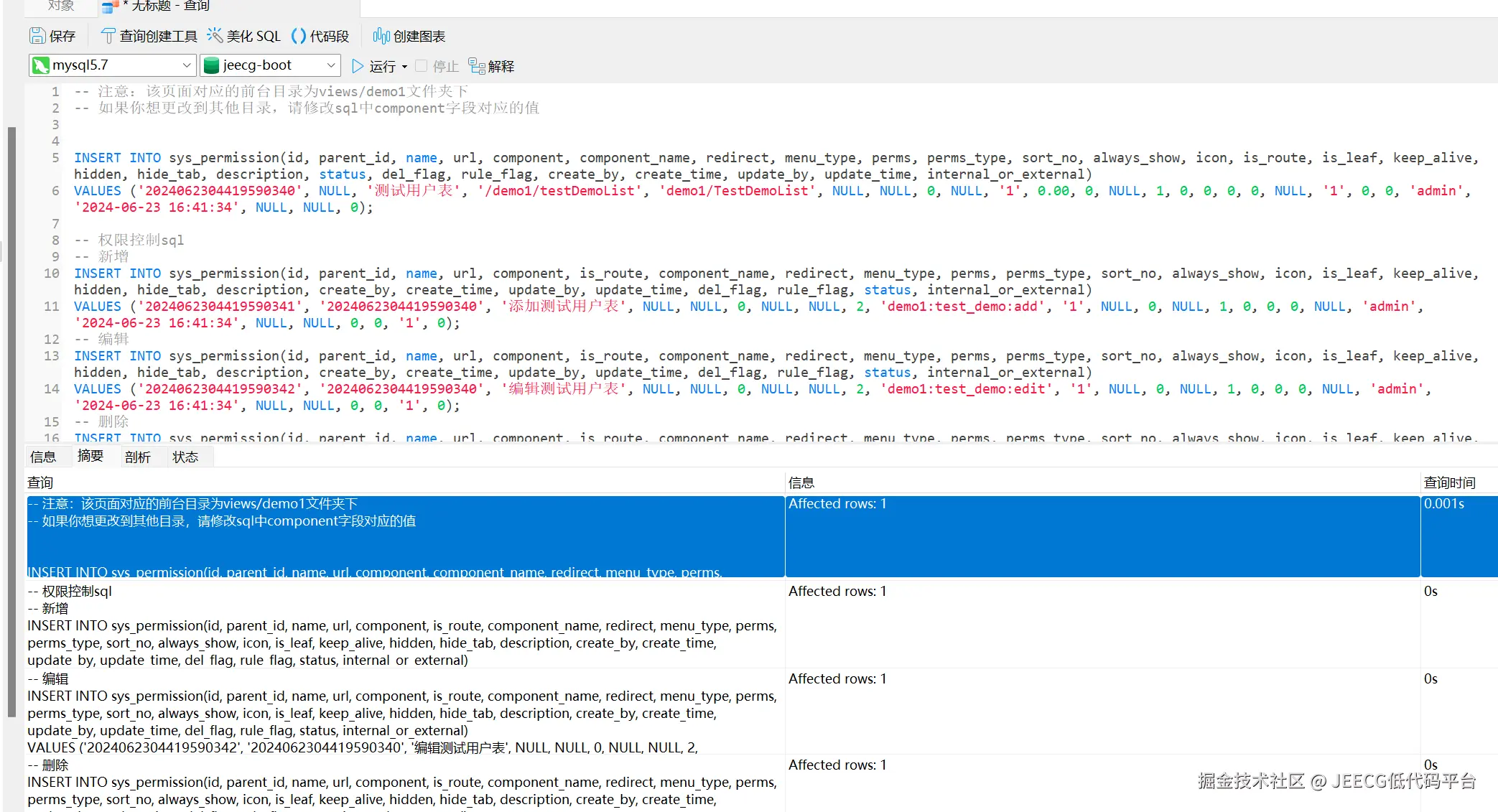The height and width of the screenshot is (812, 1498).
Task: Switch to the Info (信息) tab
Action: pos(43,457)
